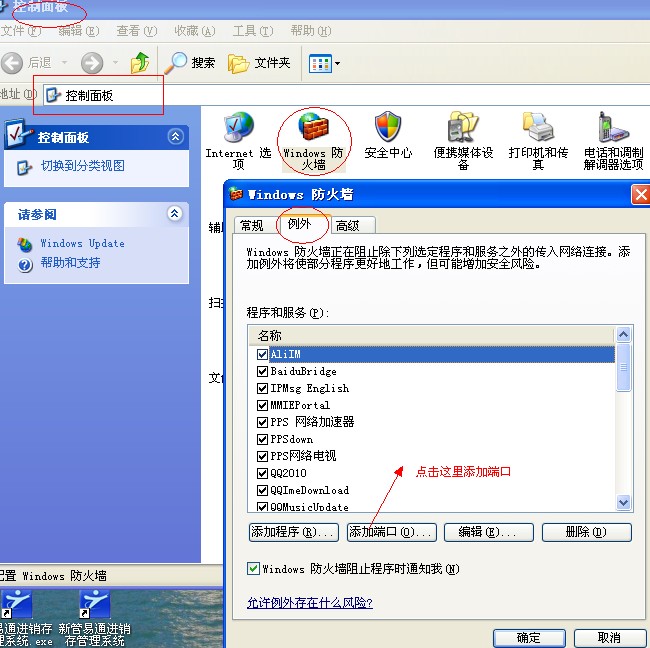650x648 pixels.
Task: Uncheck the QQ2010 checkbox
Action: tap(262, 473)
